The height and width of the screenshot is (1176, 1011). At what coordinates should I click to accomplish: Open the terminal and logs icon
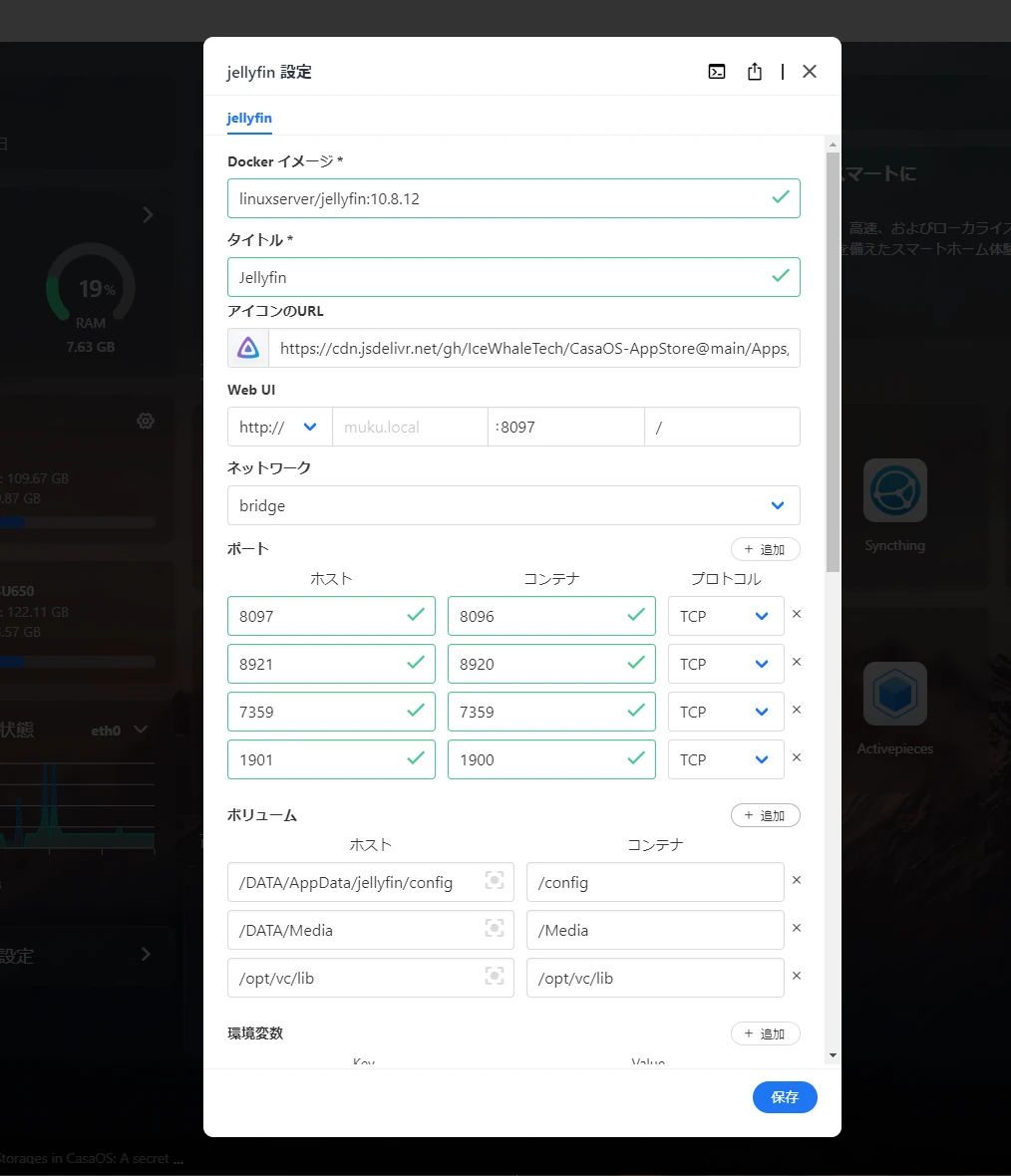coord(717,71)
